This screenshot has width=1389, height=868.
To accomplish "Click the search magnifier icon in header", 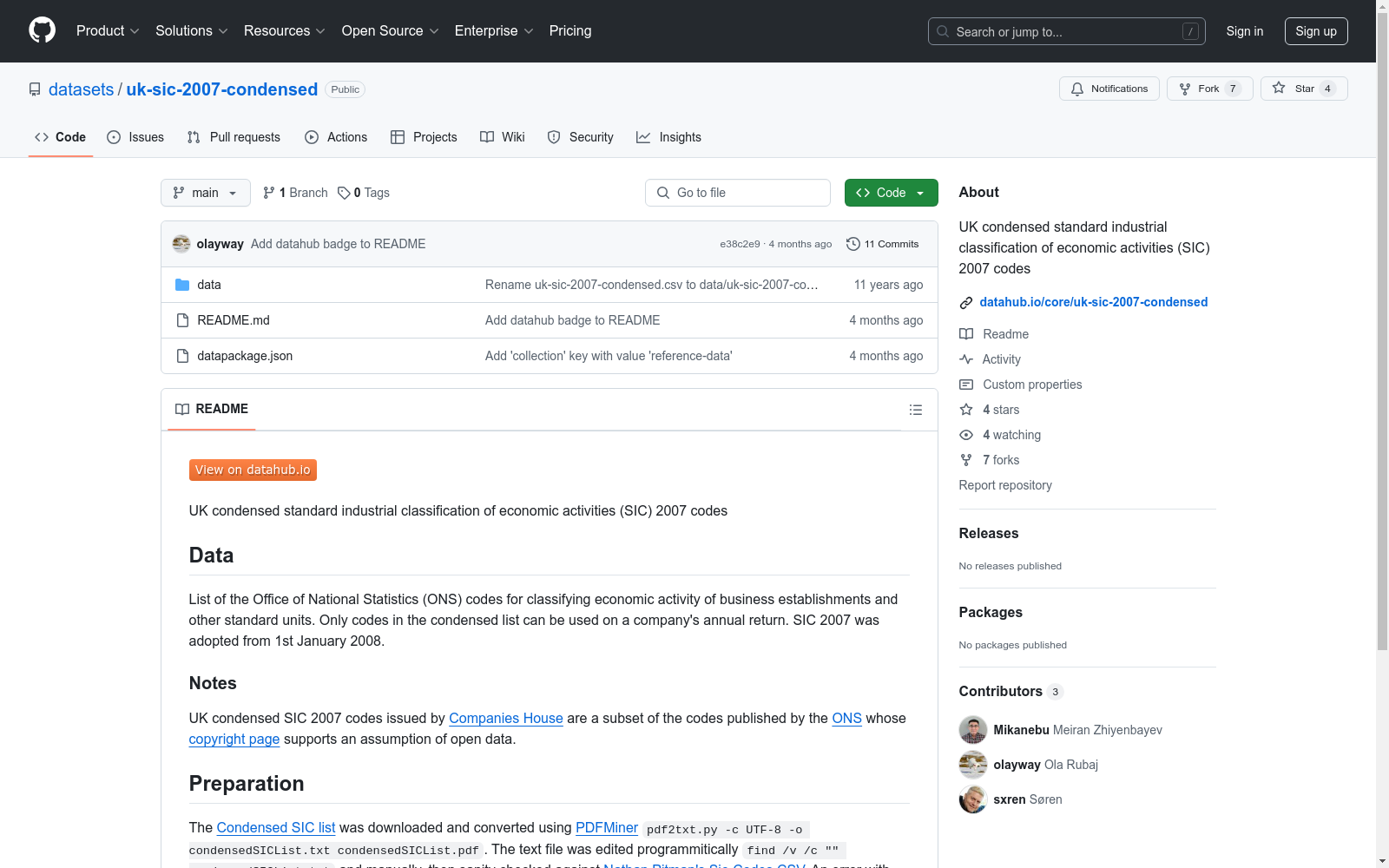I will [943, 31].
